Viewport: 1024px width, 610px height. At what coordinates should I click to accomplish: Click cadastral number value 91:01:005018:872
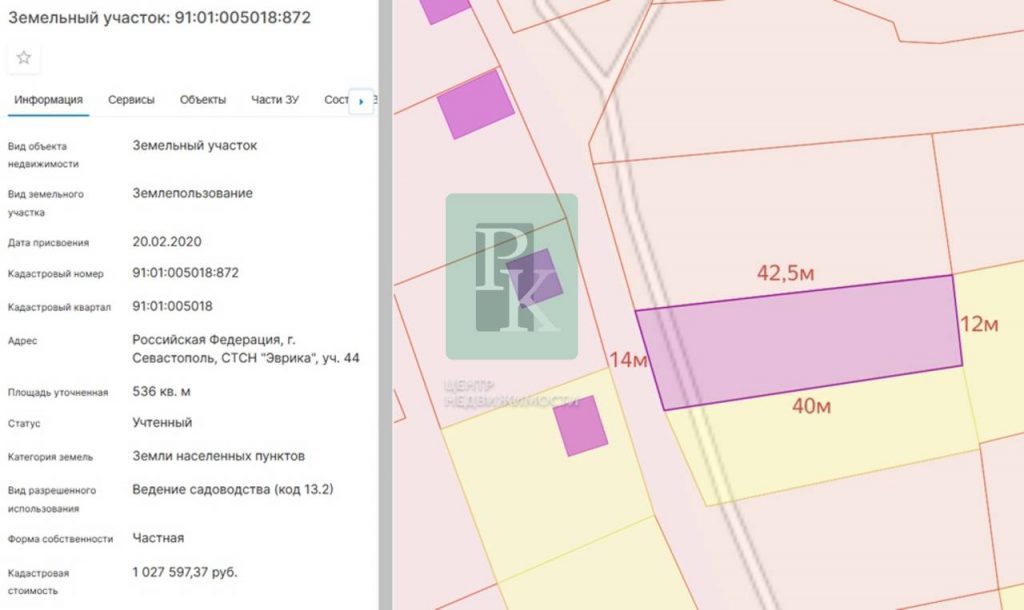click(186, 273)
